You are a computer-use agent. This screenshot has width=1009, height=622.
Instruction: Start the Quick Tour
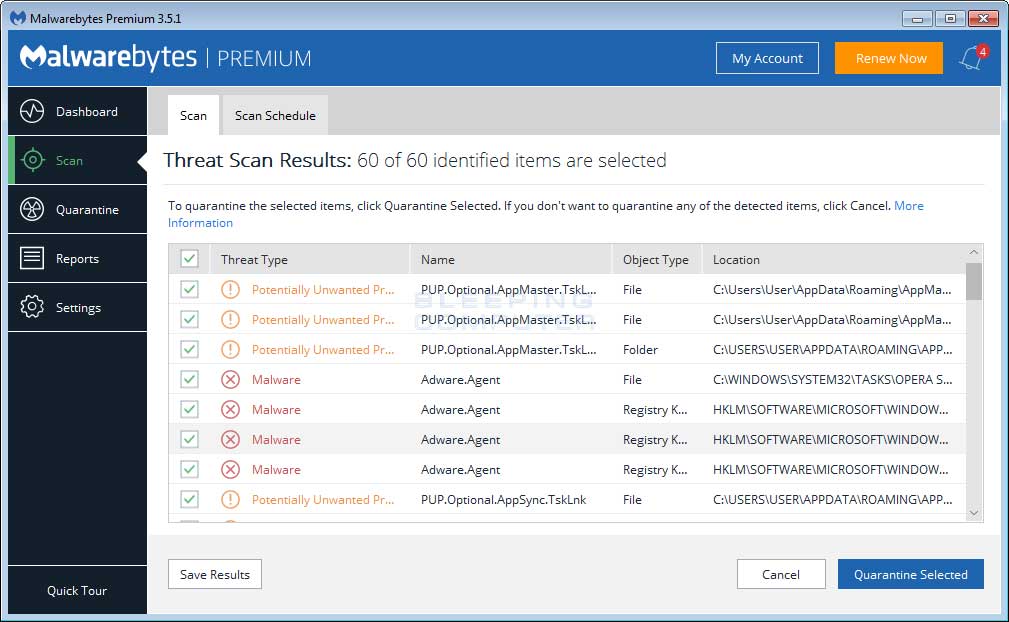[x=75, y=591]
